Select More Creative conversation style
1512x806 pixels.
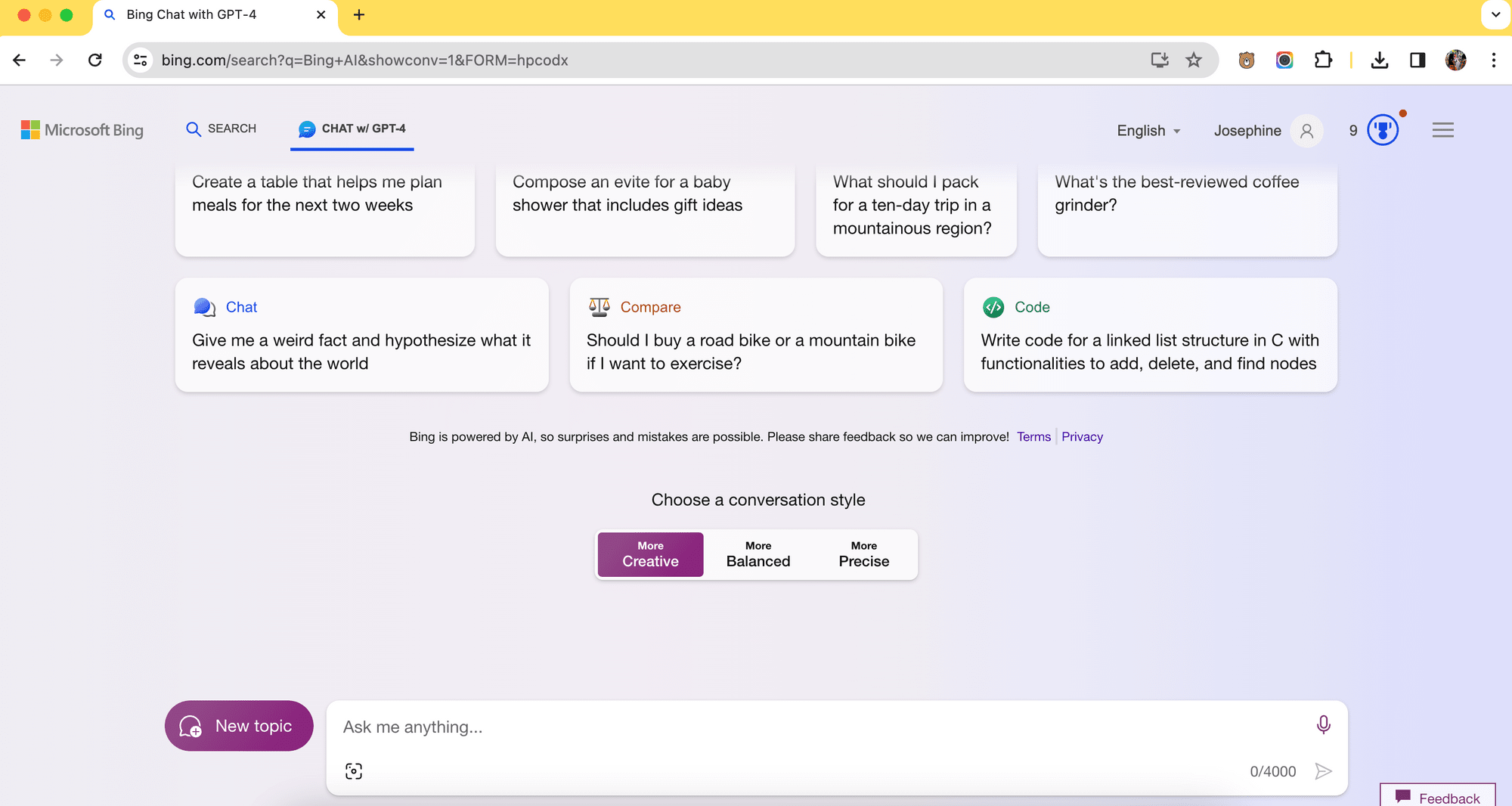[650, 554]
